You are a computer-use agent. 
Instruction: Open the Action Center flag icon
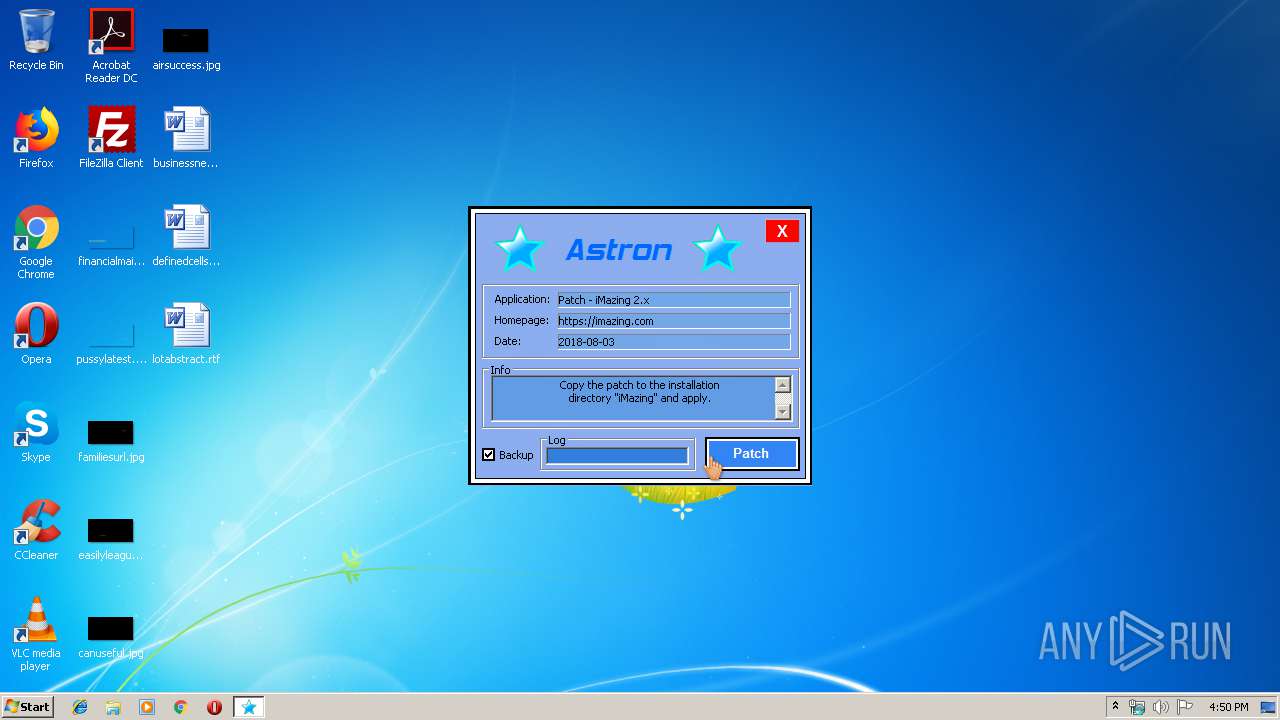[x=1184, y=707]
